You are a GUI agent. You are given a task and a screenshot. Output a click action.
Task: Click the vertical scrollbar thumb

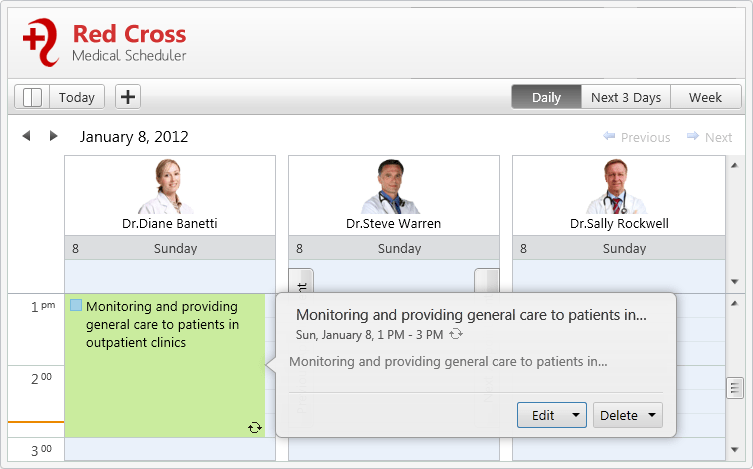pyautogui.click(x=735, y=388)
